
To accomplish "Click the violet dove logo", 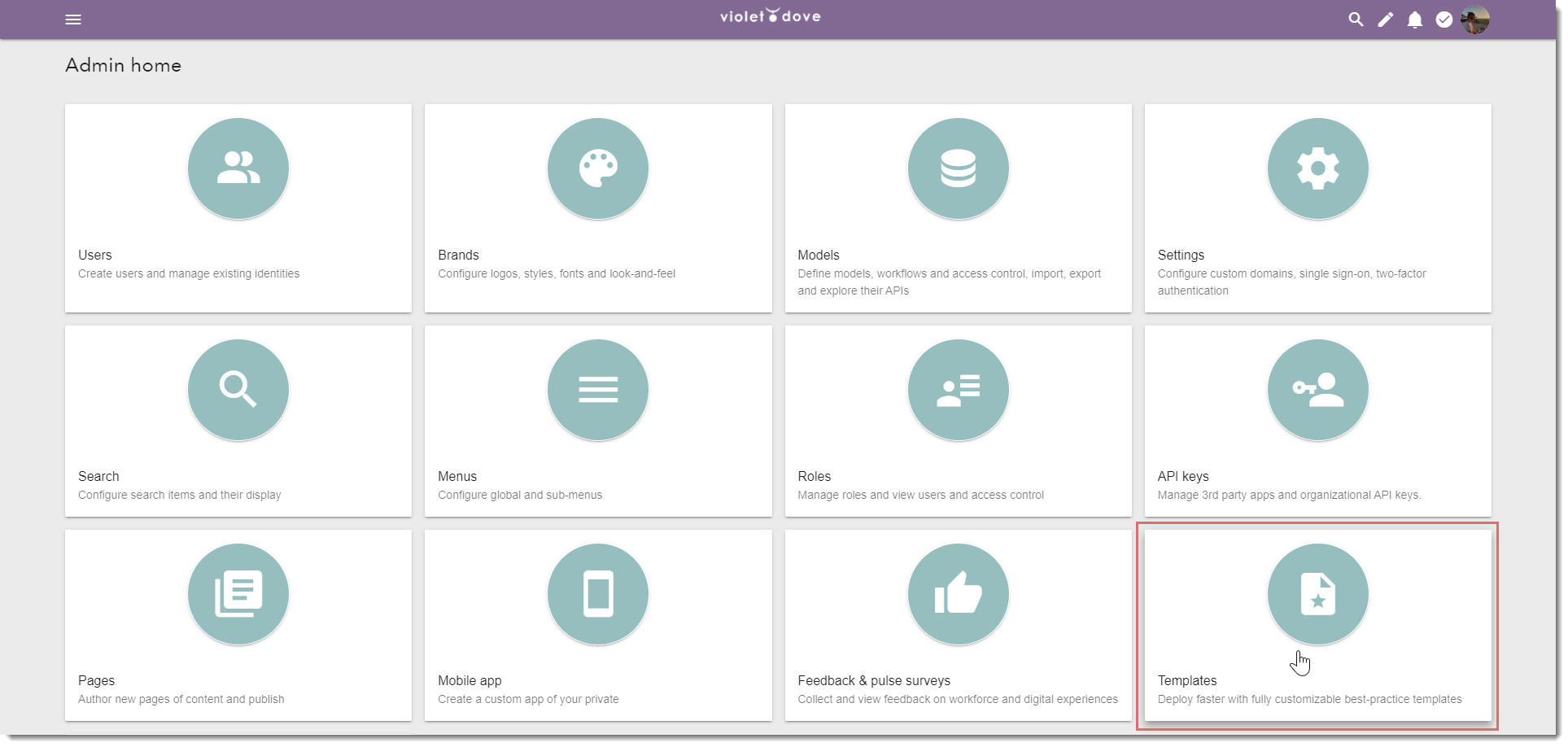I will click(x=771, y=16).
